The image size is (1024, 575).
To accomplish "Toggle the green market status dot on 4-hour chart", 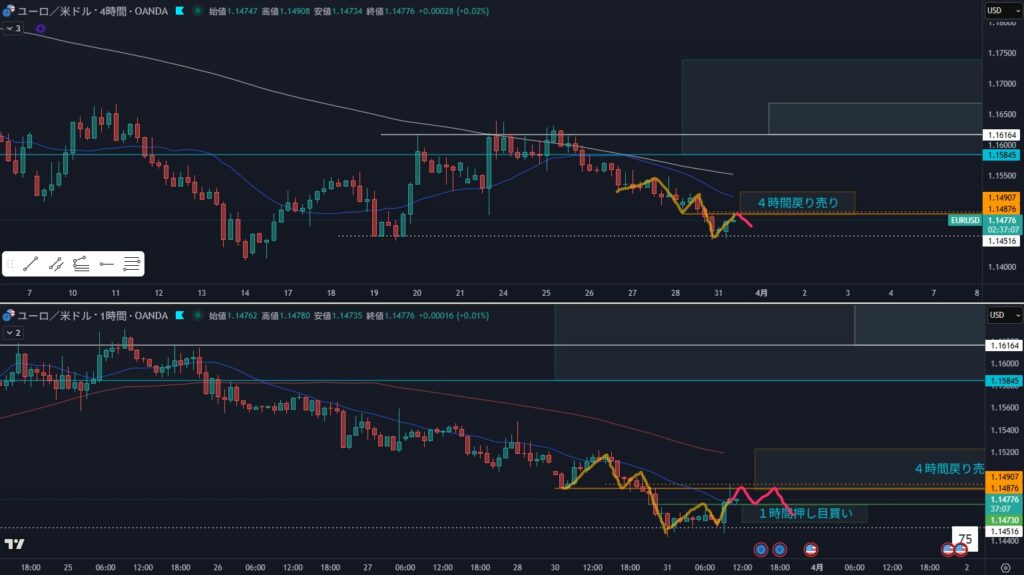I will pyautogui.click(x=197, y=11).
